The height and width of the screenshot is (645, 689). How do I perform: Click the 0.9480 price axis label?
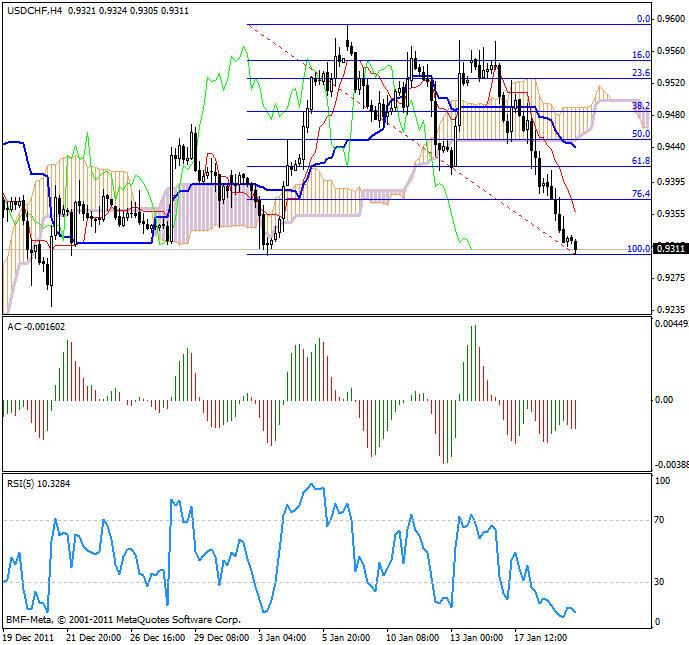[671, 115]
